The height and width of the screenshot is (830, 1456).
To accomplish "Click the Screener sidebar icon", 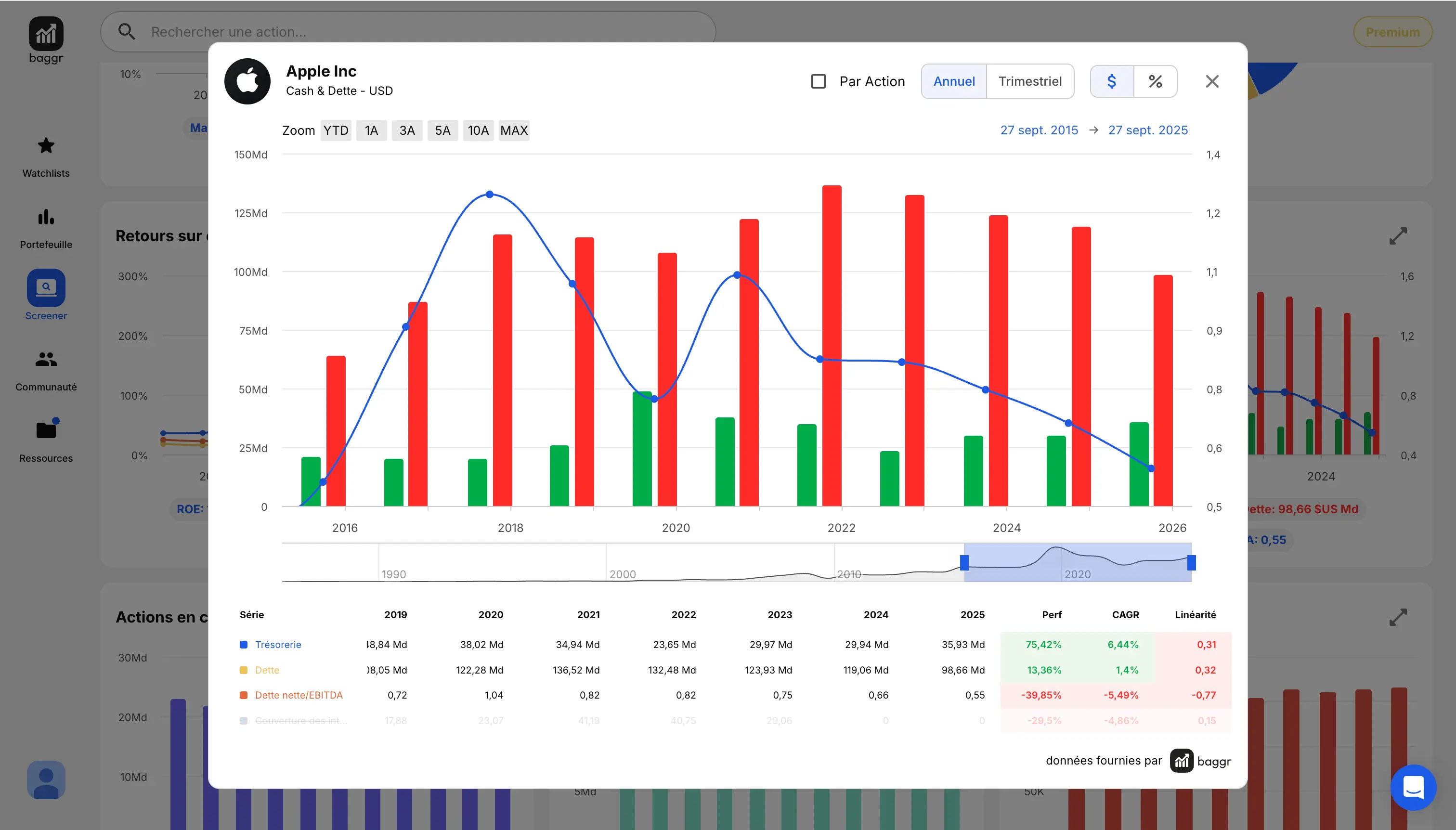I will point(46,288).
